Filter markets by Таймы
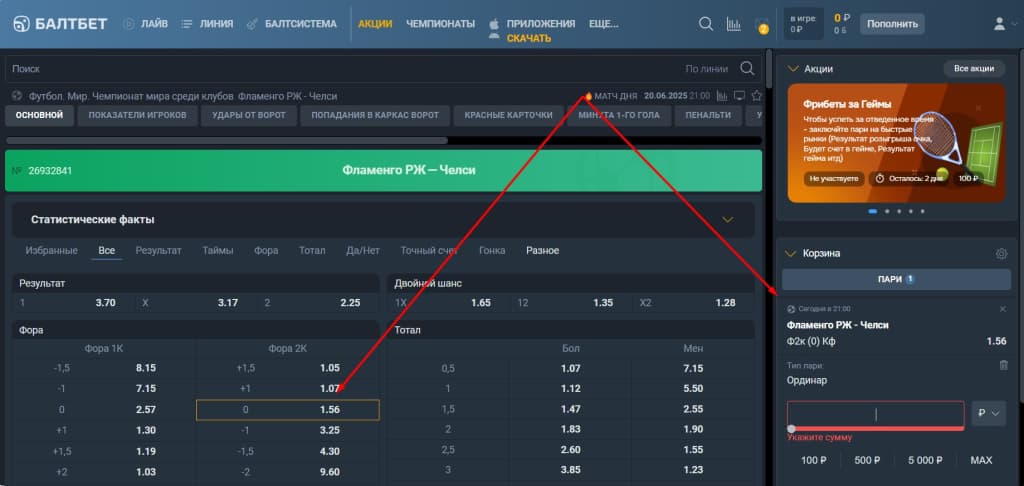This screenshot has height=486, width=1024. (x=217, y=251)
